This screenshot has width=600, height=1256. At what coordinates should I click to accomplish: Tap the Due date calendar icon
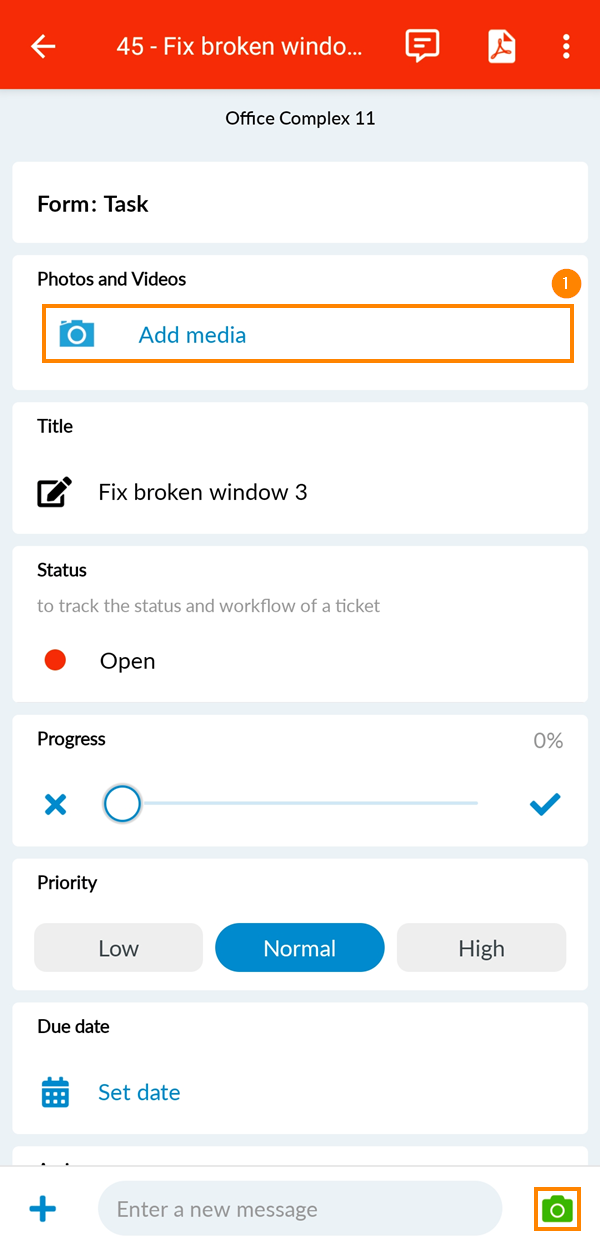[55, 1092]
